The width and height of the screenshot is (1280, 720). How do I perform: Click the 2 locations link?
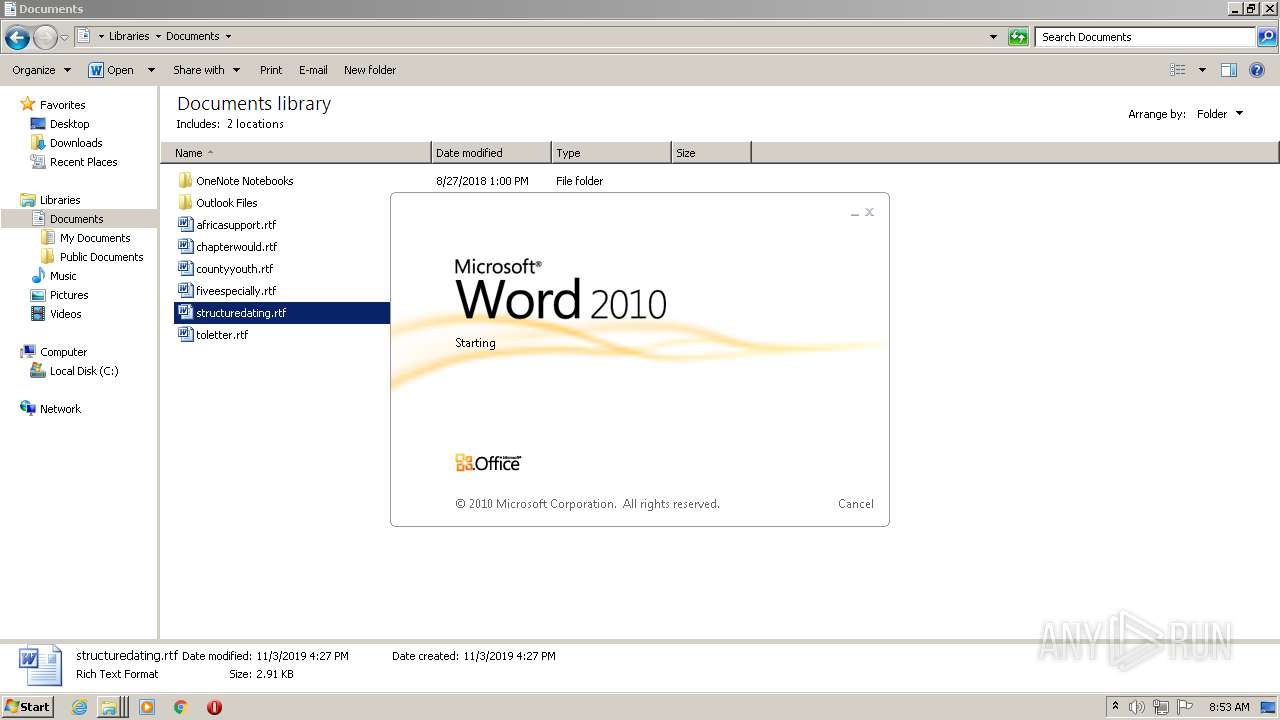pos(255,124)
